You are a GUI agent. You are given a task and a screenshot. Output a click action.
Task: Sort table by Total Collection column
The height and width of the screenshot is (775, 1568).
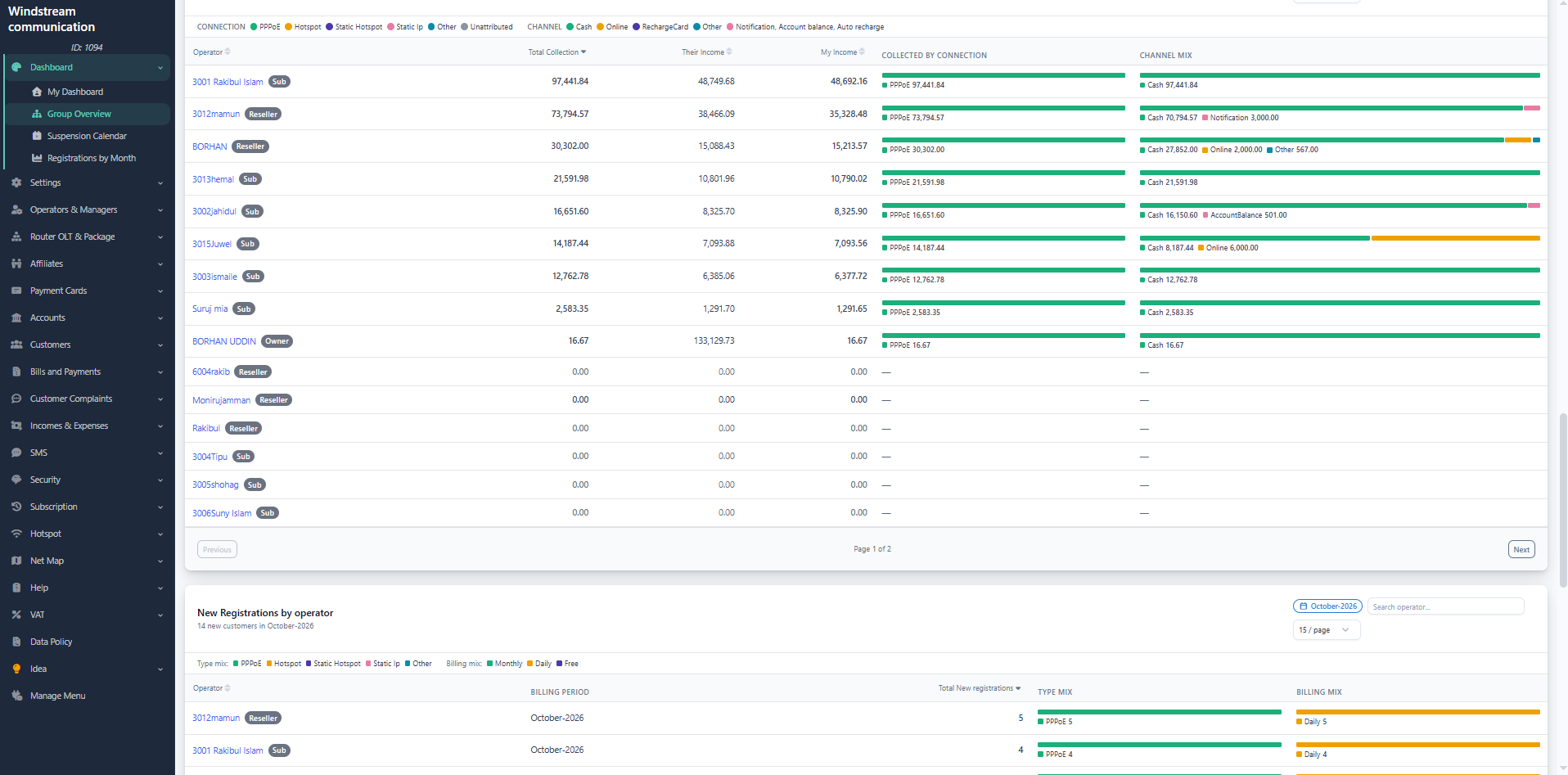point(557,52)
